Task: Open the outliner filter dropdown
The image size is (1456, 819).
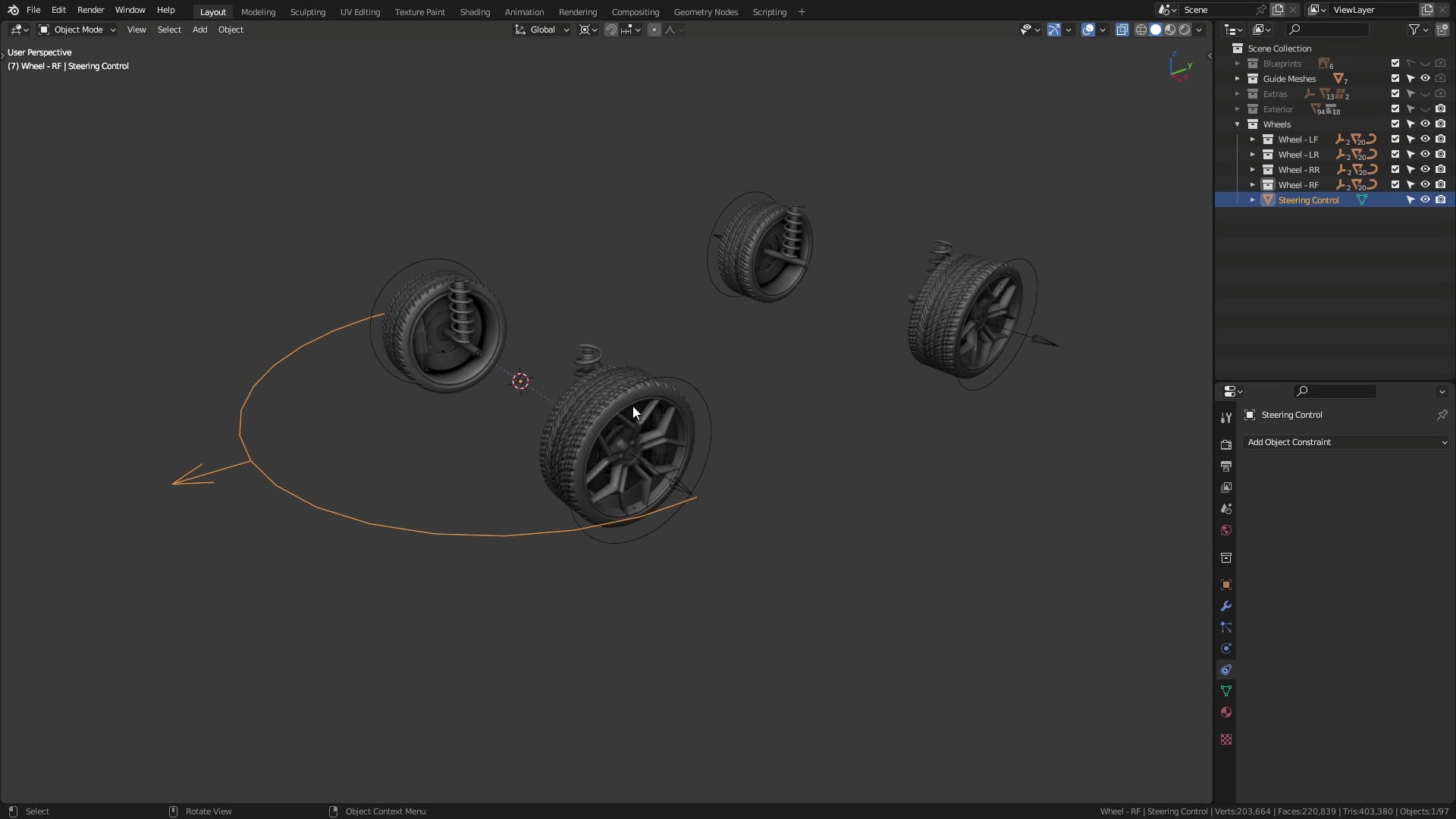Action: pos(1419,30)
